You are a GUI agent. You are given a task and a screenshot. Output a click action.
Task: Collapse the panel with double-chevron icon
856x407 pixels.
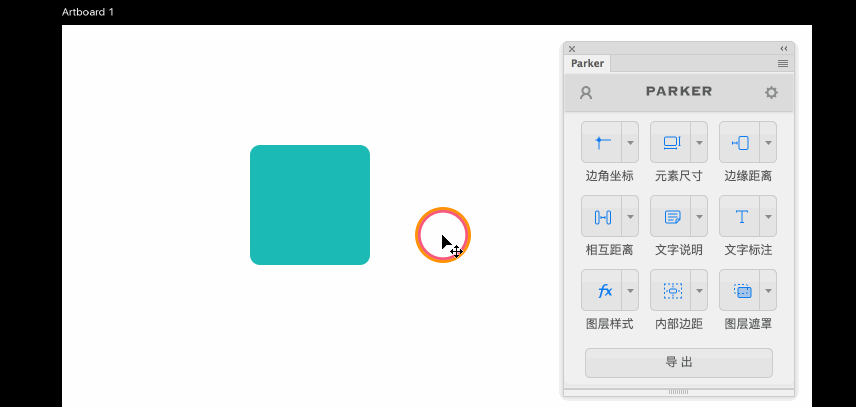(x=784, y=48)
